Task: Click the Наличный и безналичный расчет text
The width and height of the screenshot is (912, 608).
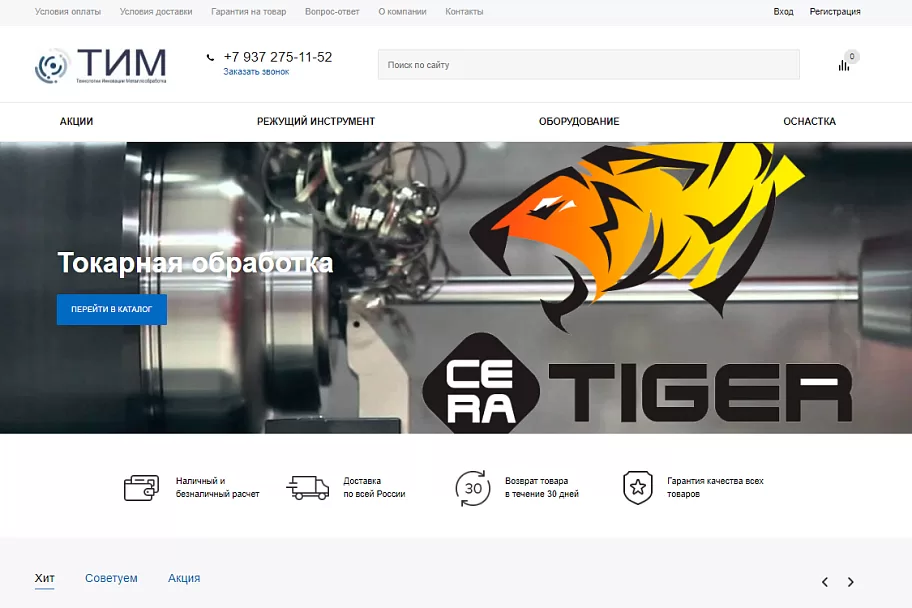Action: [x=218, y=488]
